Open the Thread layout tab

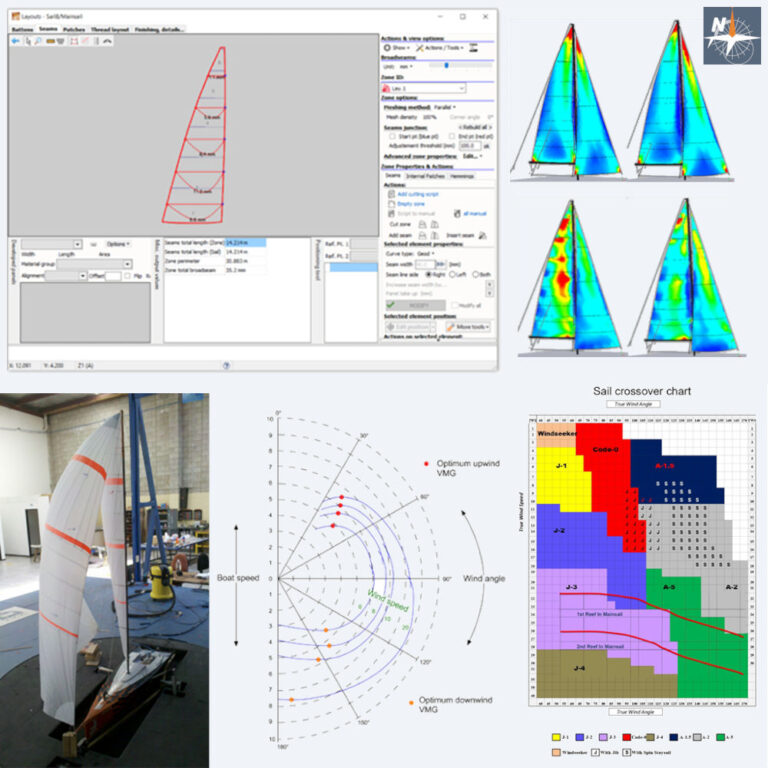click(109, 29)
